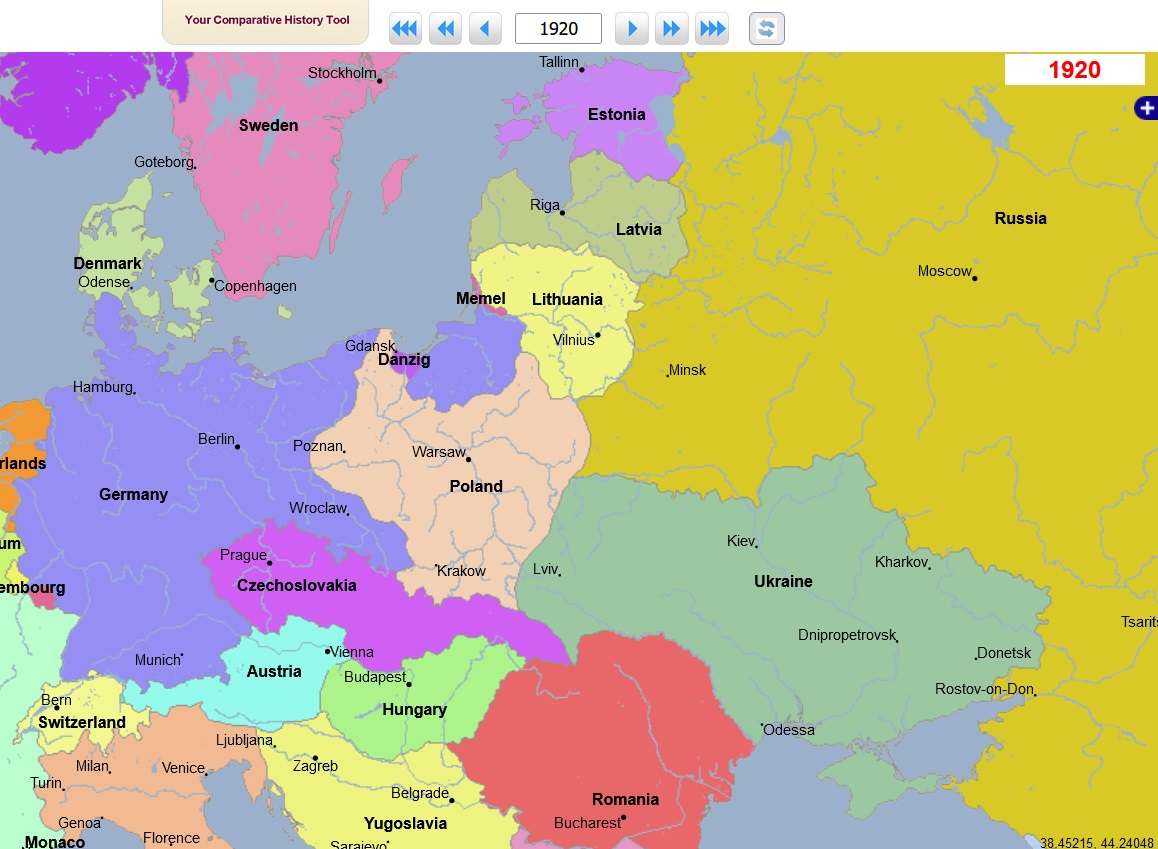This screenshot has width=1158, height=849.
Task: Click the Danzig territory label
Action: pos(404,360)
